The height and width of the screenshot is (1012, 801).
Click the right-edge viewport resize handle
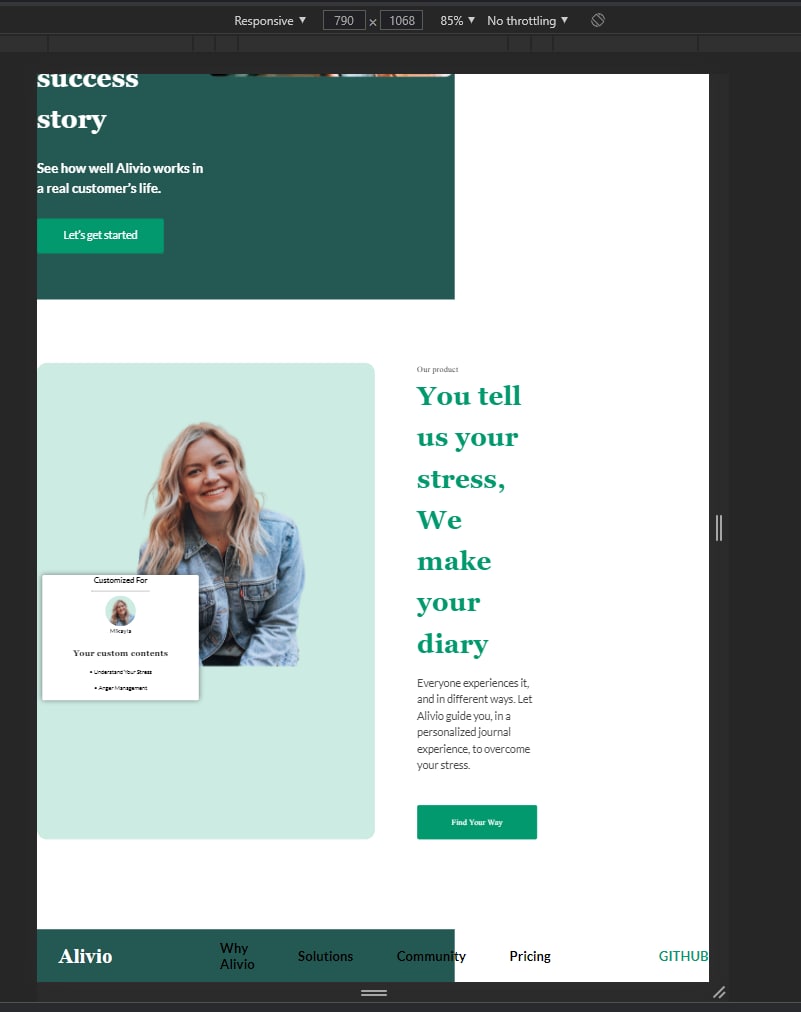pyautogui.click(x=719, y=528)
